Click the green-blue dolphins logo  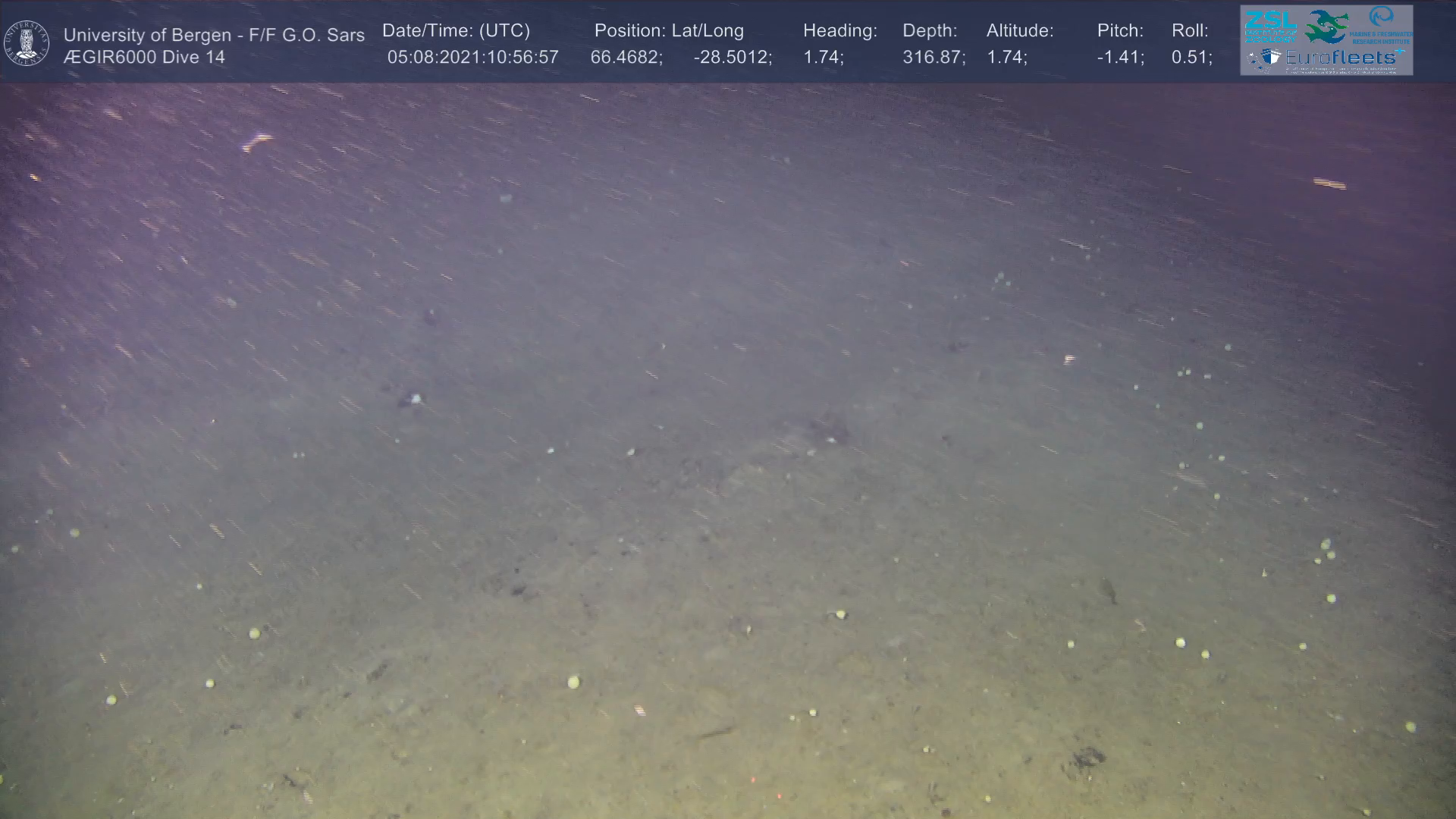point(1326,27)
